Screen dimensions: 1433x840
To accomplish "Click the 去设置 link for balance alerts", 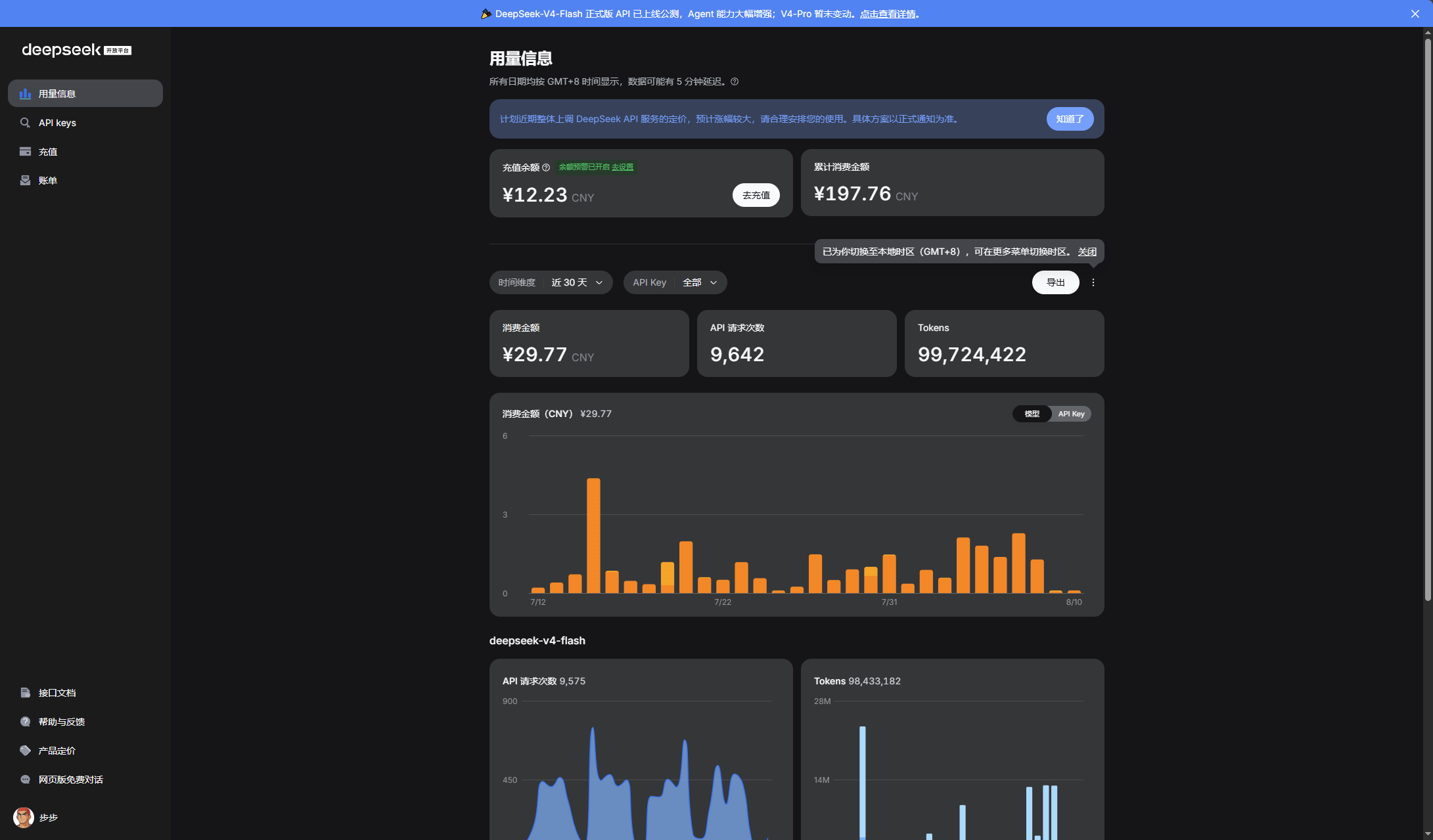I will pos(623,167).
